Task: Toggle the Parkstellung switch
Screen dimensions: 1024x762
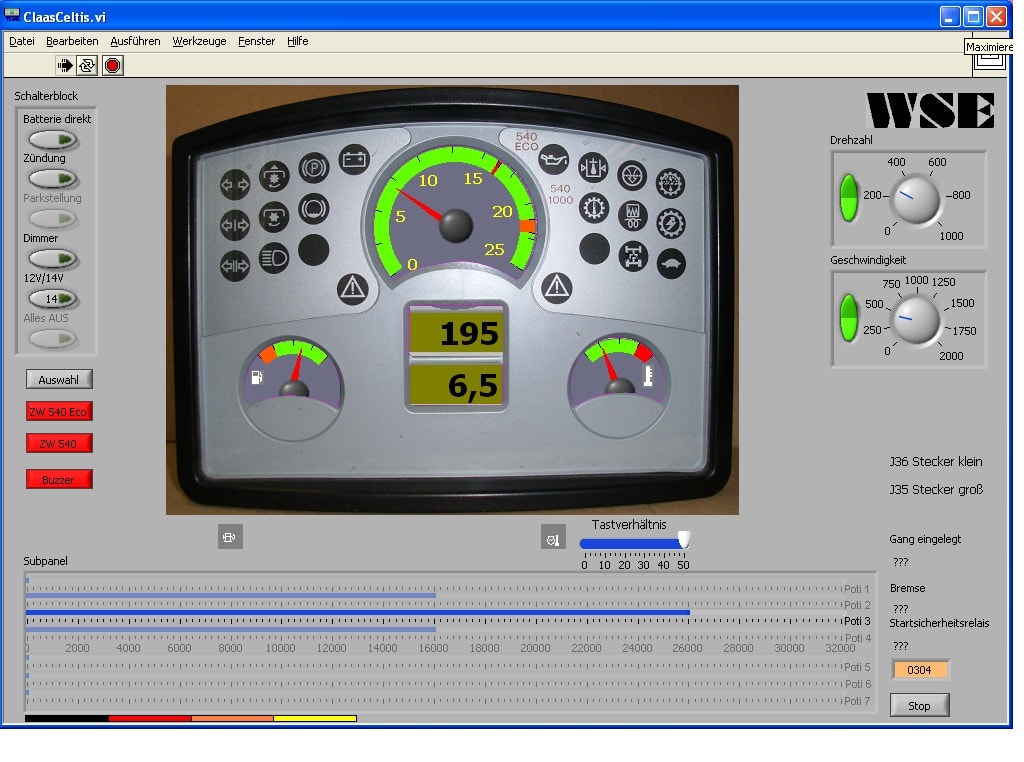Action: (53, 218)
